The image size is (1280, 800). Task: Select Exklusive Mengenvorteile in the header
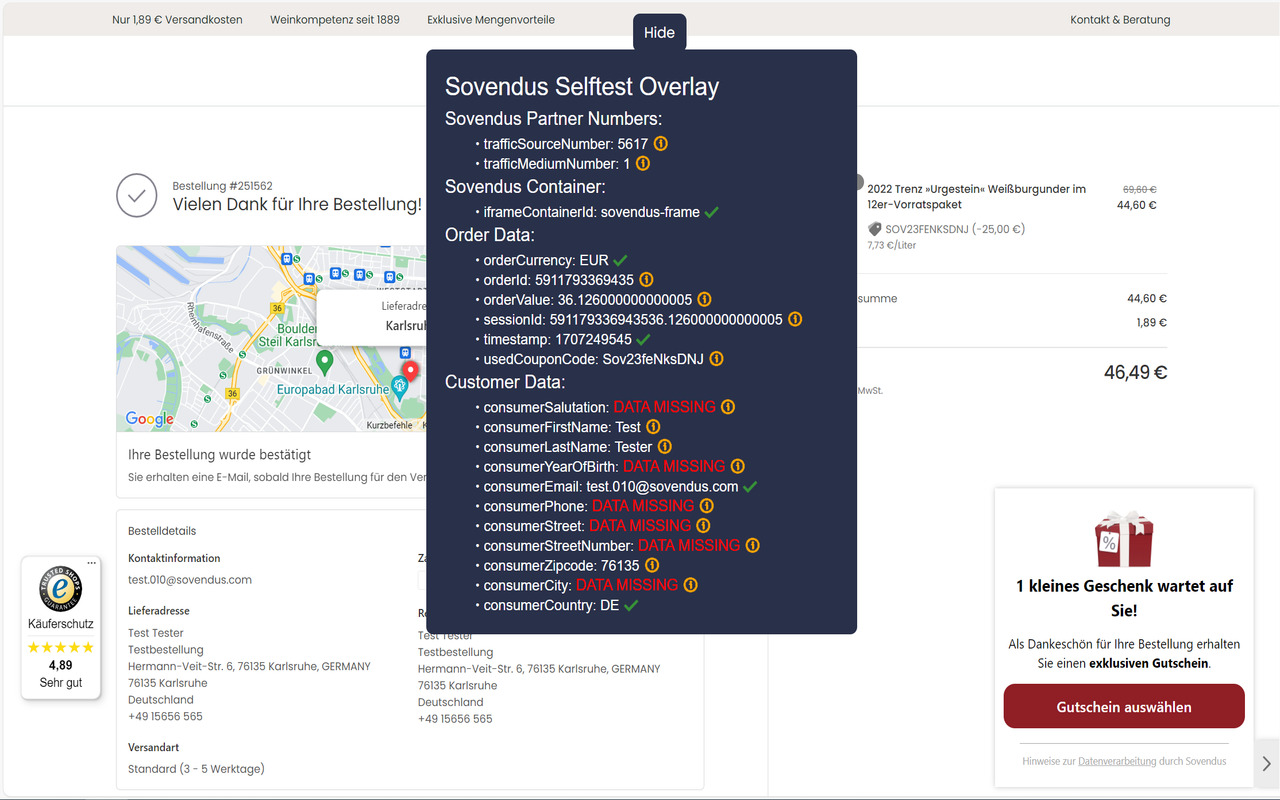point(490,19)
